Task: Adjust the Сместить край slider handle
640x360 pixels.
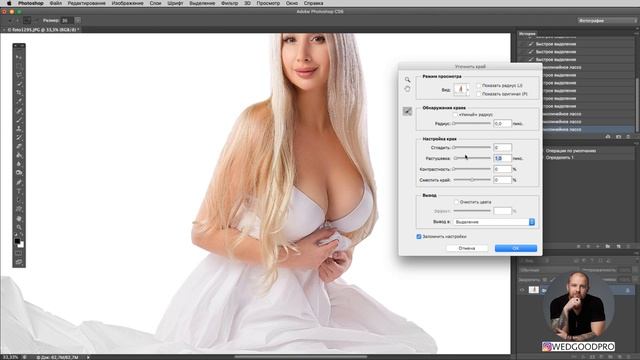Action: pos(472,180)
